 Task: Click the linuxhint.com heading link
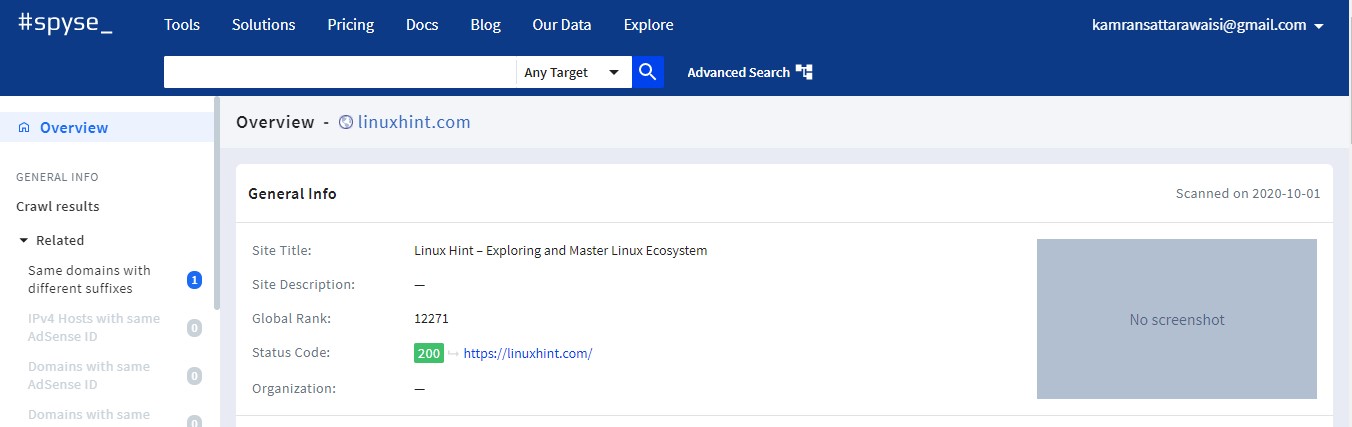[413, 122]
